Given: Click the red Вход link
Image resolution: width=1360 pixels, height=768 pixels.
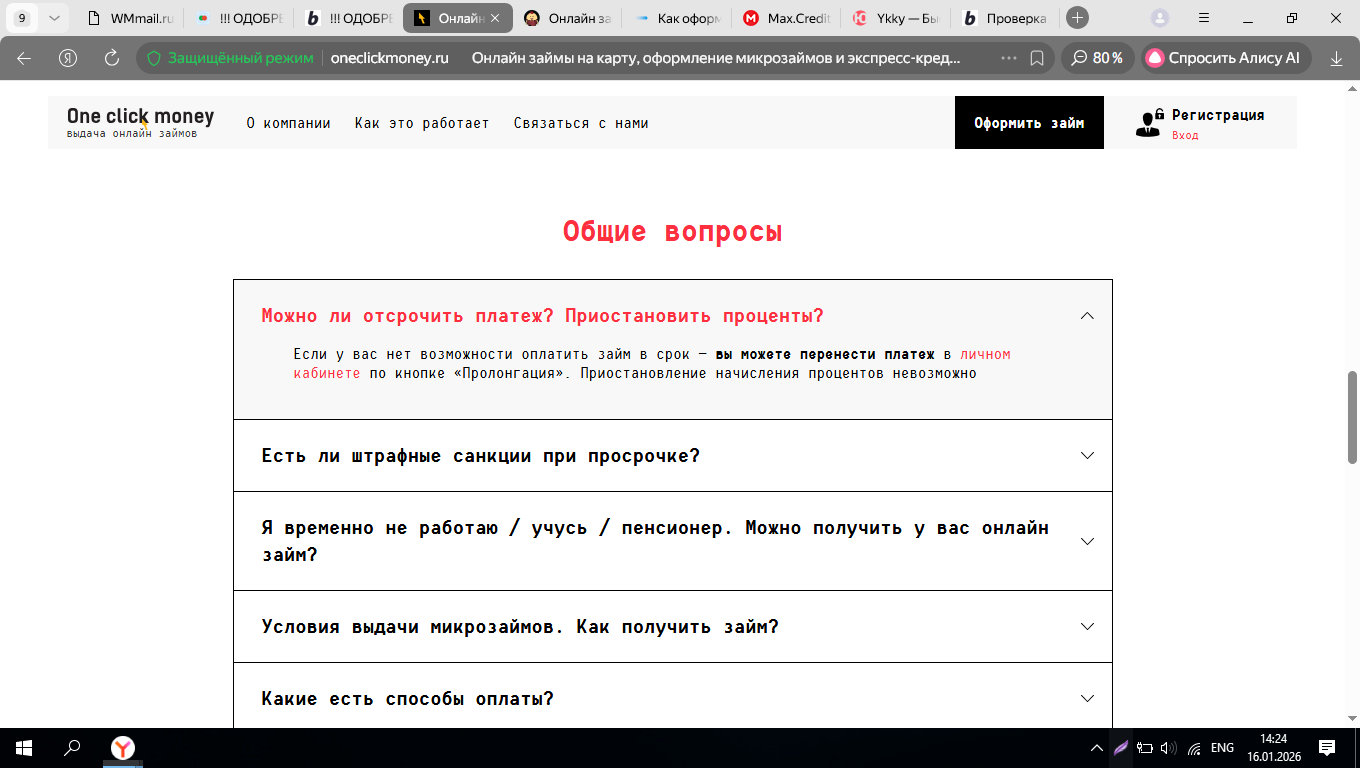Looking at the screenshot, I should click(1185, 135).
